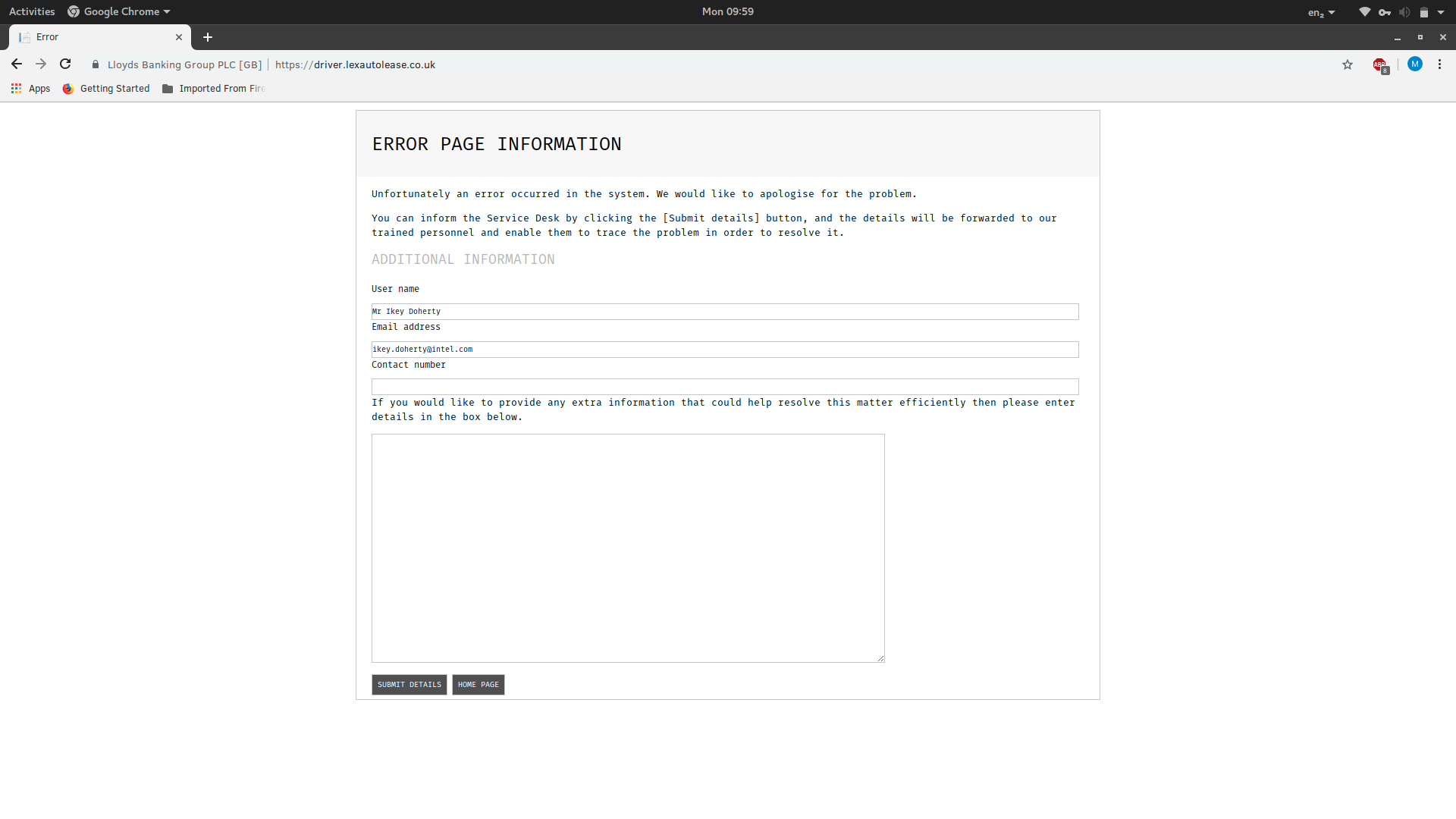The height and width of the screenshot is (819, 1456).
Task: Click the address bar URL
Action: pos(355,65)
